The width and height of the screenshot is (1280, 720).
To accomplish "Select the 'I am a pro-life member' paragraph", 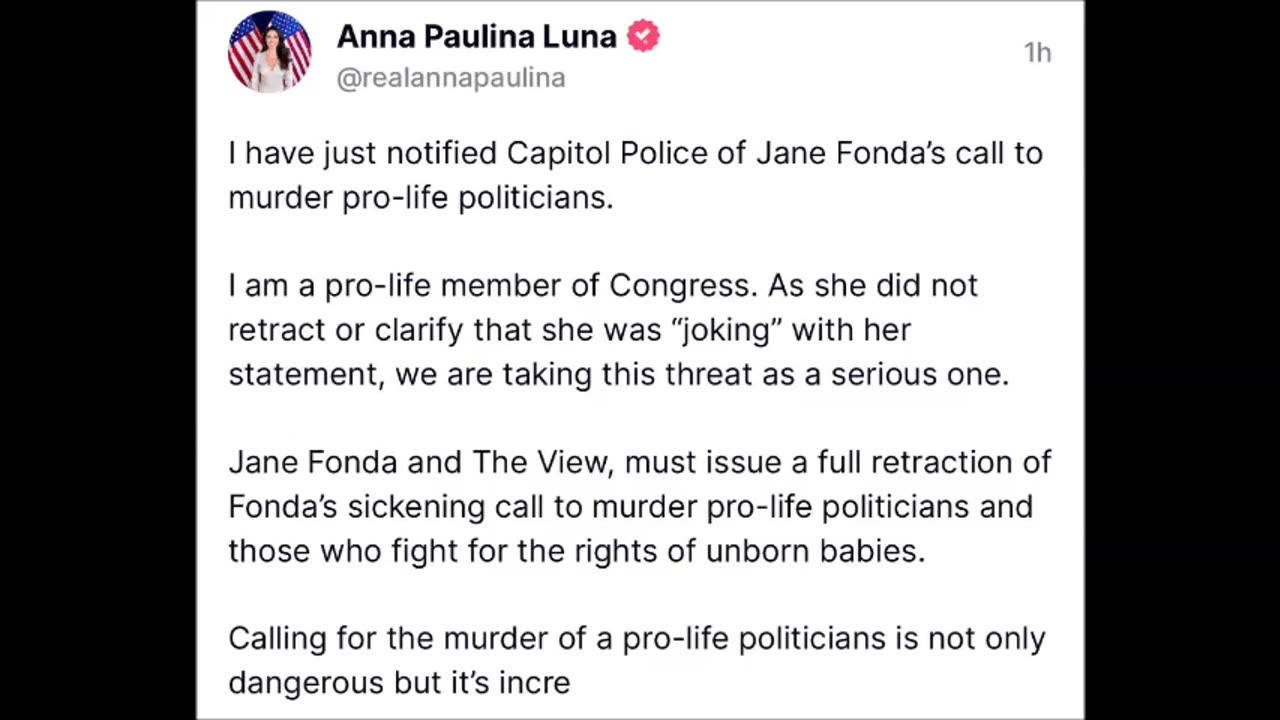I will pos(618,329).
